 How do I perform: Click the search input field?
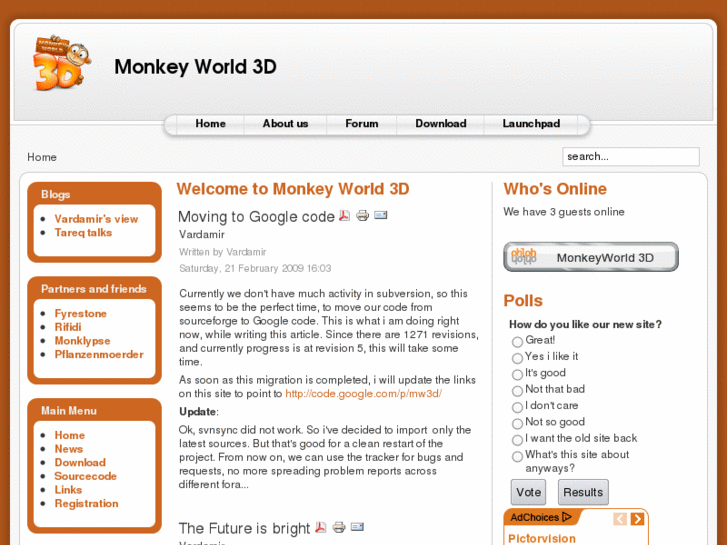631,157
